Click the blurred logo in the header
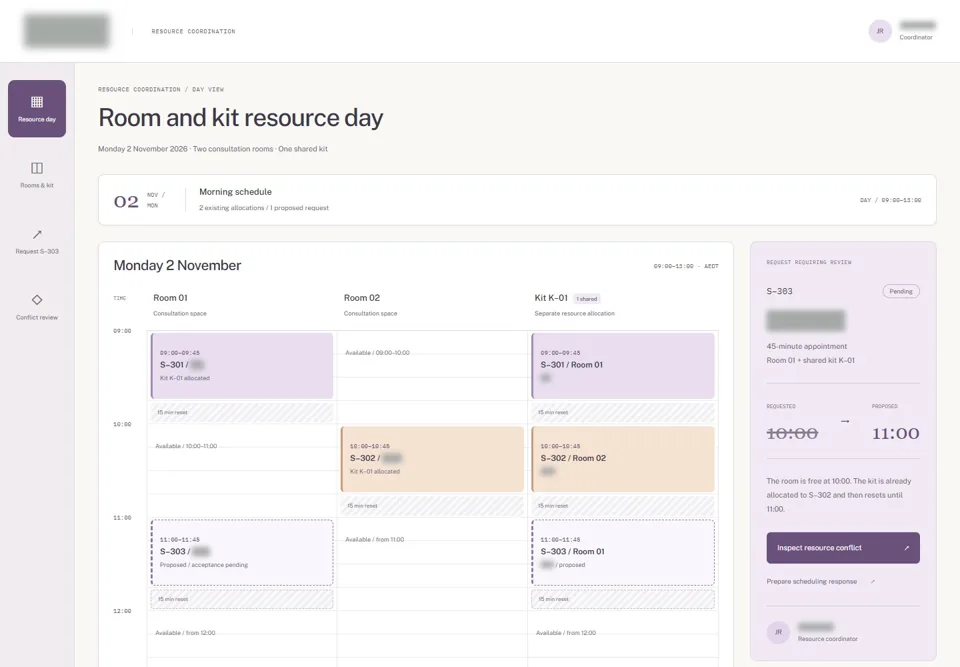 (x=67, y=31)
